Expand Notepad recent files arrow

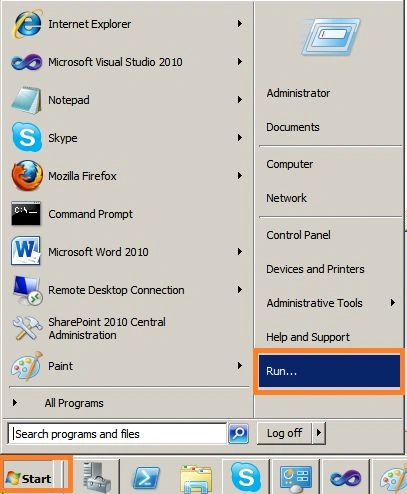click(x=240, y=99)
